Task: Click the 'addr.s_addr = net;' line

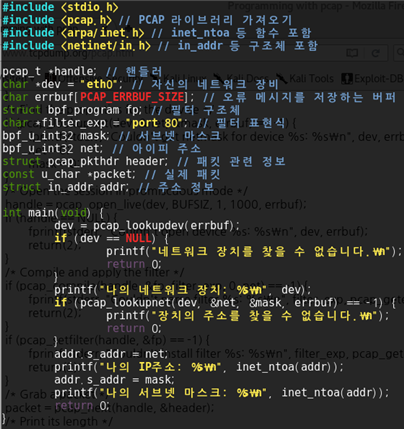Action: point(111,354)
